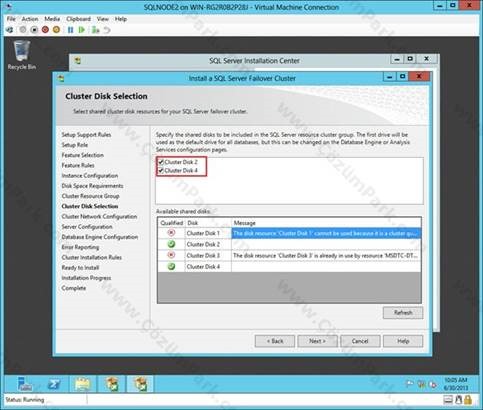The width and height of the screenshot is (483, 410).
Task: Click the mouse icon in the status bar
Action: (x=458, y=400)
